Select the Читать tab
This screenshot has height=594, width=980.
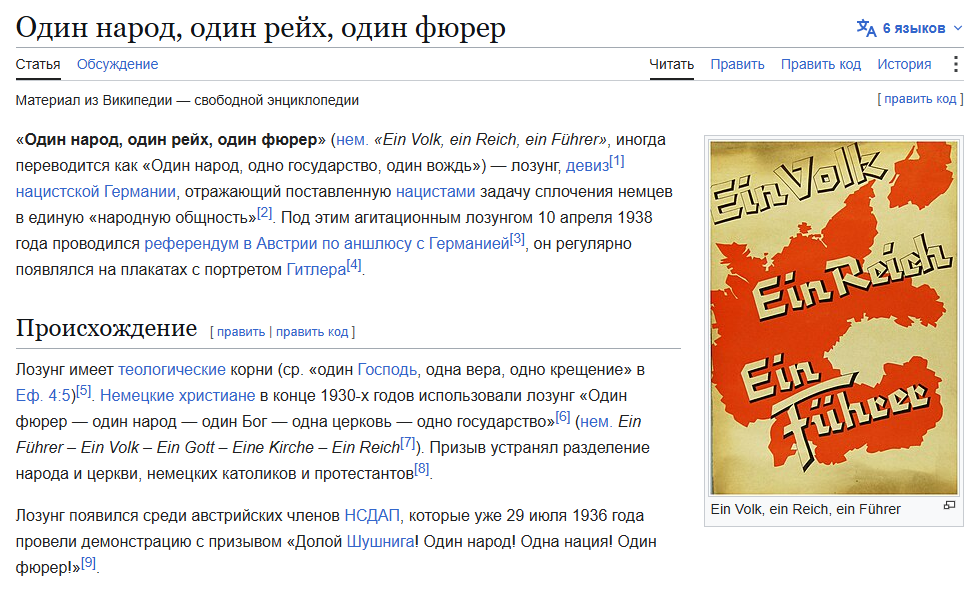(671, 64)
